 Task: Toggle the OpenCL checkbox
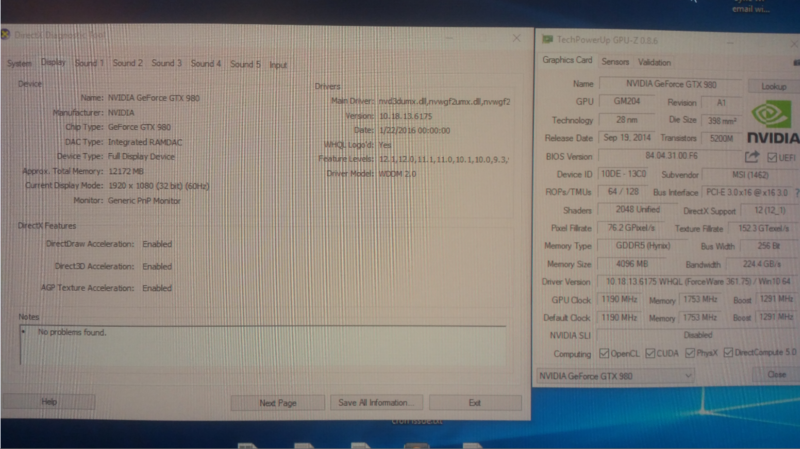click(x=604, y=353)
